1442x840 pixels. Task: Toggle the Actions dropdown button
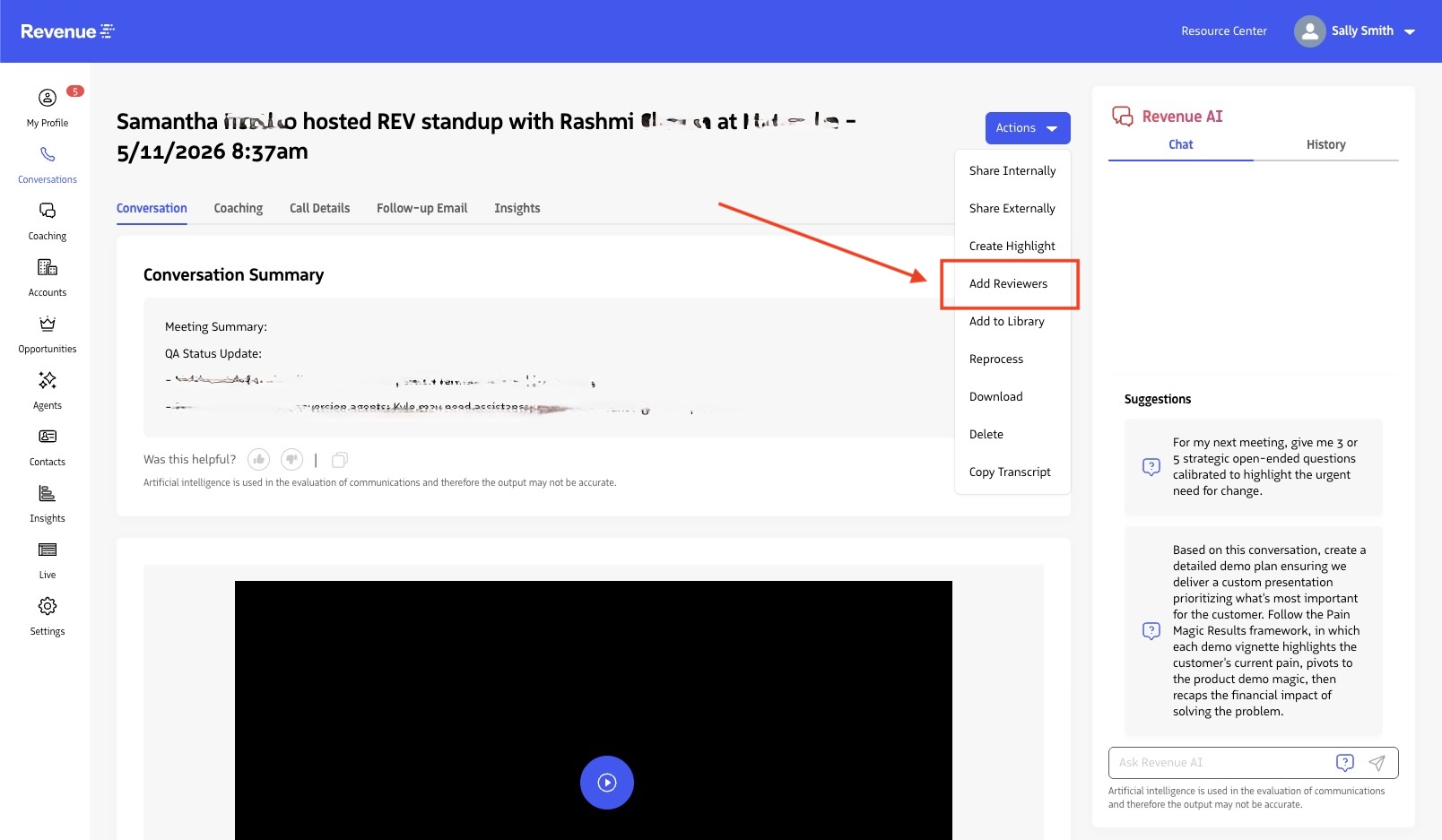[1028, 128]
